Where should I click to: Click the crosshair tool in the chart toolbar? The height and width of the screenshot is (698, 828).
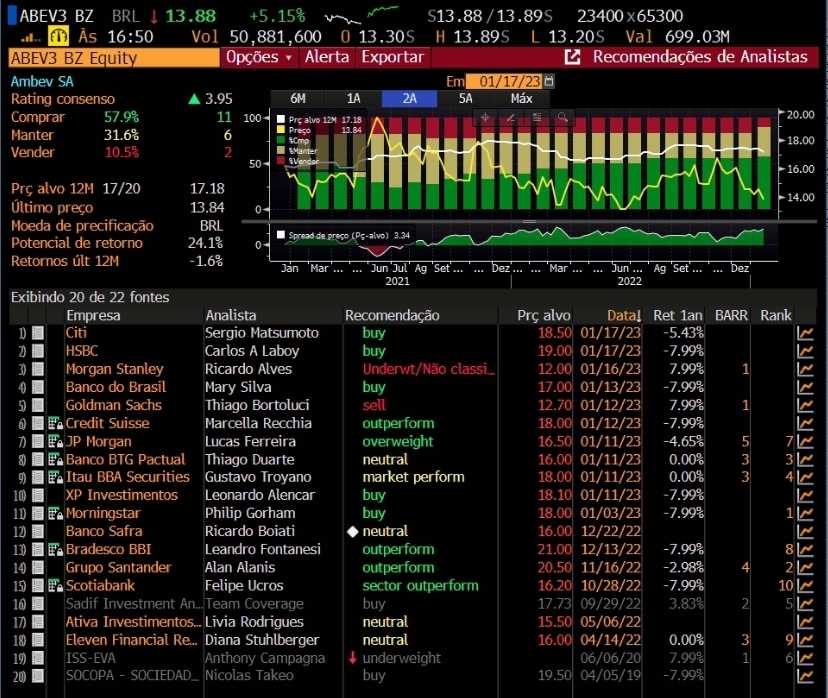[485, 118]
